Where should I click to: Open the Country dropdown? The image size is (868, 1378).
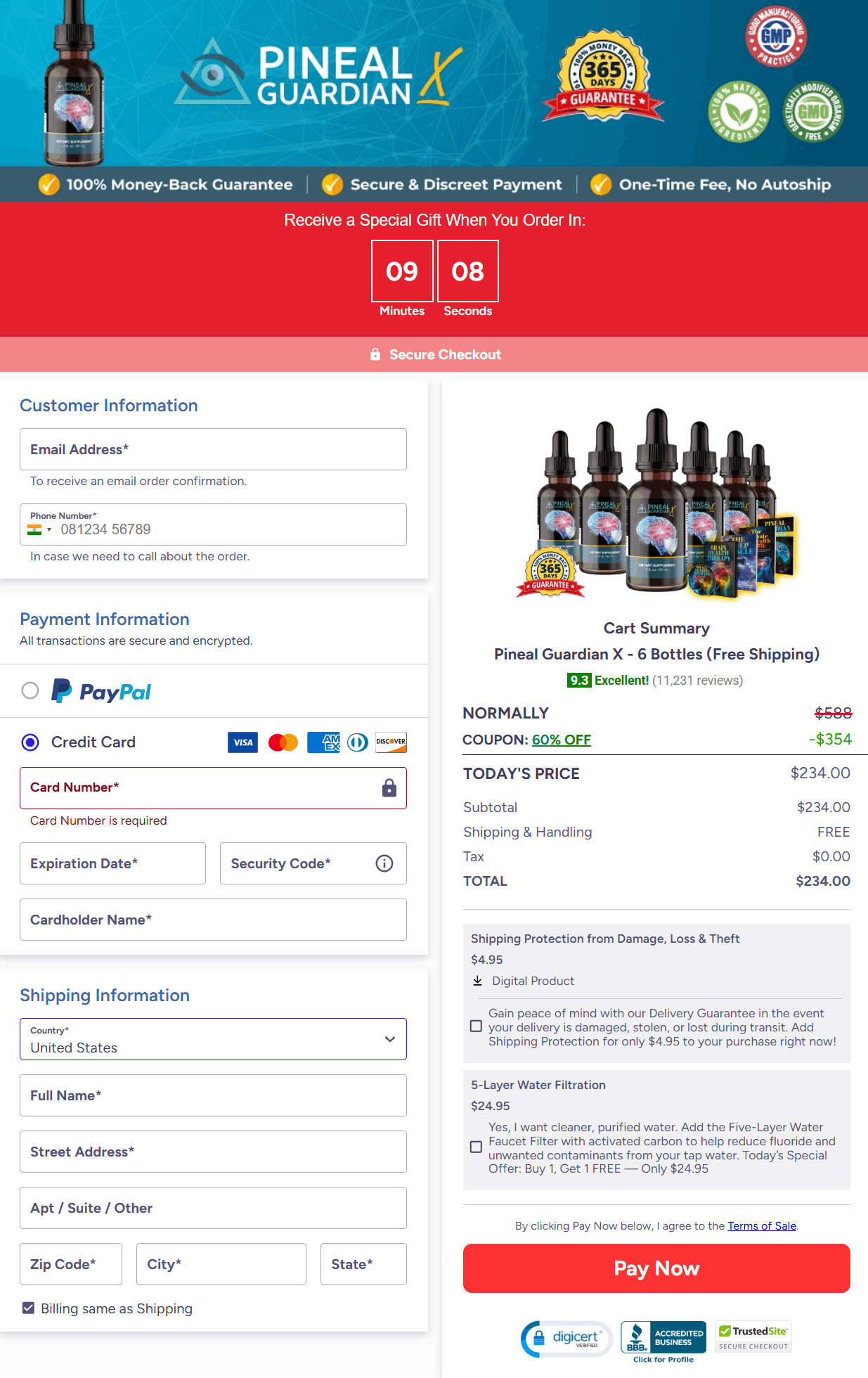(x=213, y=1039)
